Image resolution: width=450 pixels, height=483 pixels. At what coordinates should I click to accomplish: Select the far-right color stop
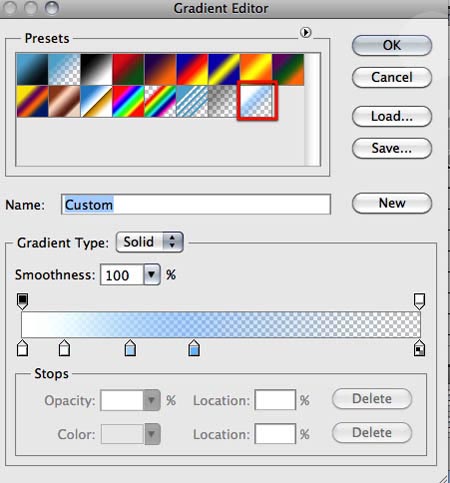pos(419,348)
